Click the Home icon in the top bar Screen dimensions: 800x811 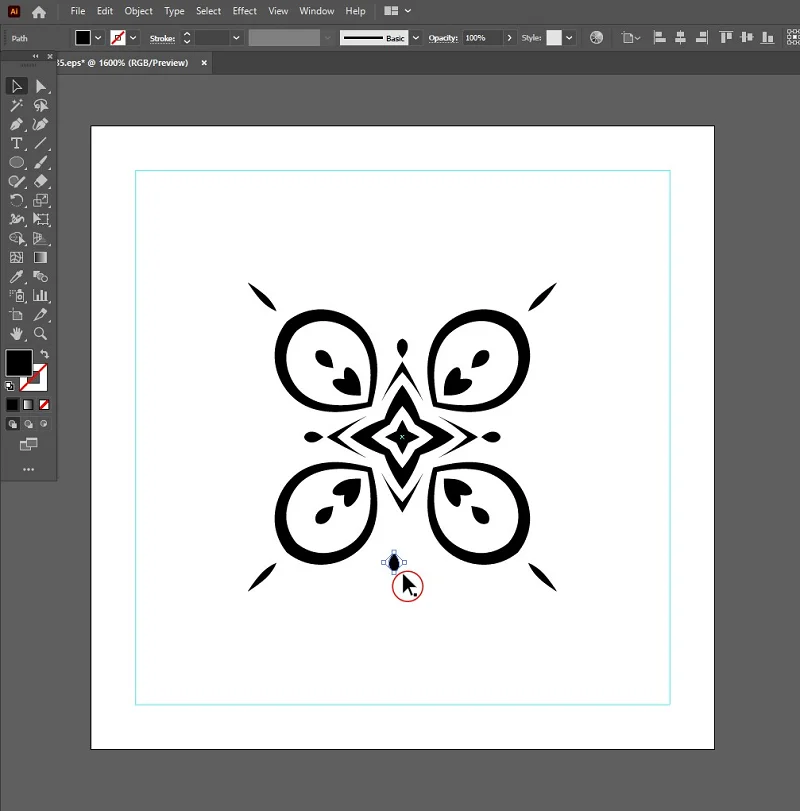[39, 11]
